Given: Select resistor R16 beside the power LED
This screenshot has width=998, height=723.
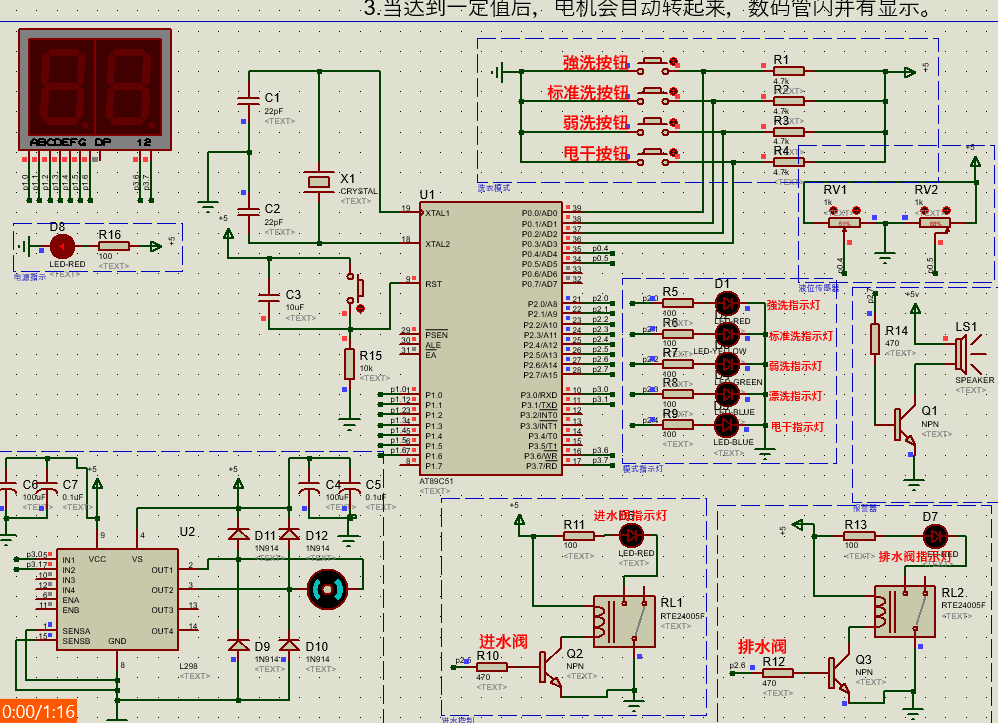Looking at the screenshot, I should (114, 246).
